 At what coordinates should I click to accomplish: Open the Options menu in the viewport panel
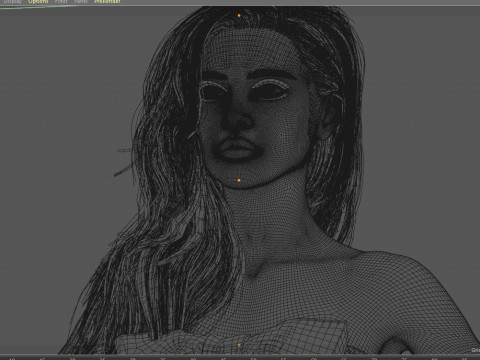pos(38,1)
